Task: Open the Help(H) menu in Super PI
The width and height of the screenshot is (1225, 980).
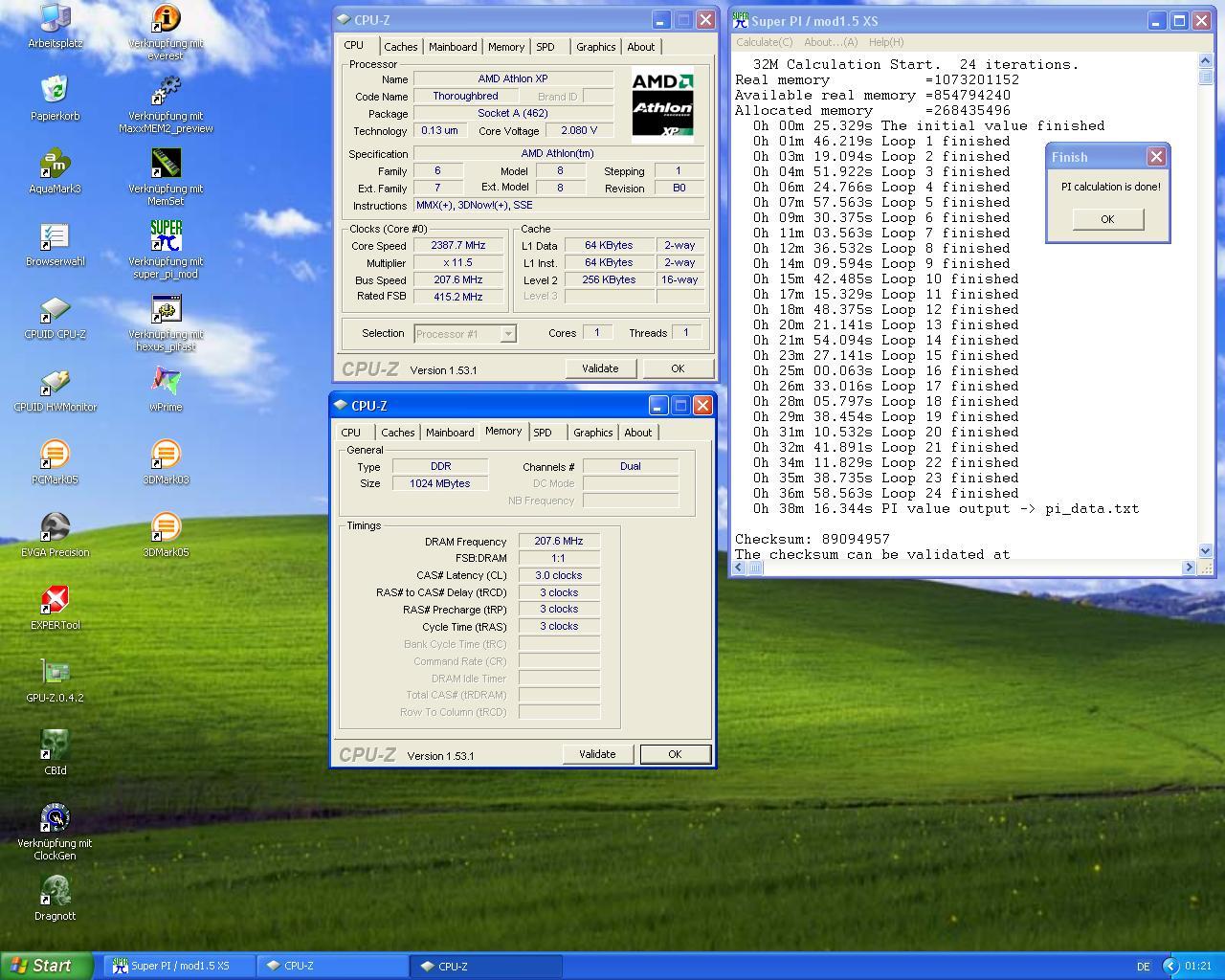Action: (886, 42)
